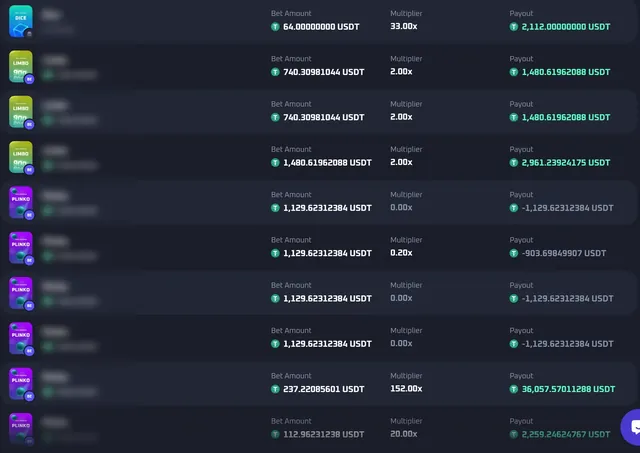Click the Limbo icon for the 2,961.23924175 payout
The image size is (640, 453).
click(x=21, y=157)
